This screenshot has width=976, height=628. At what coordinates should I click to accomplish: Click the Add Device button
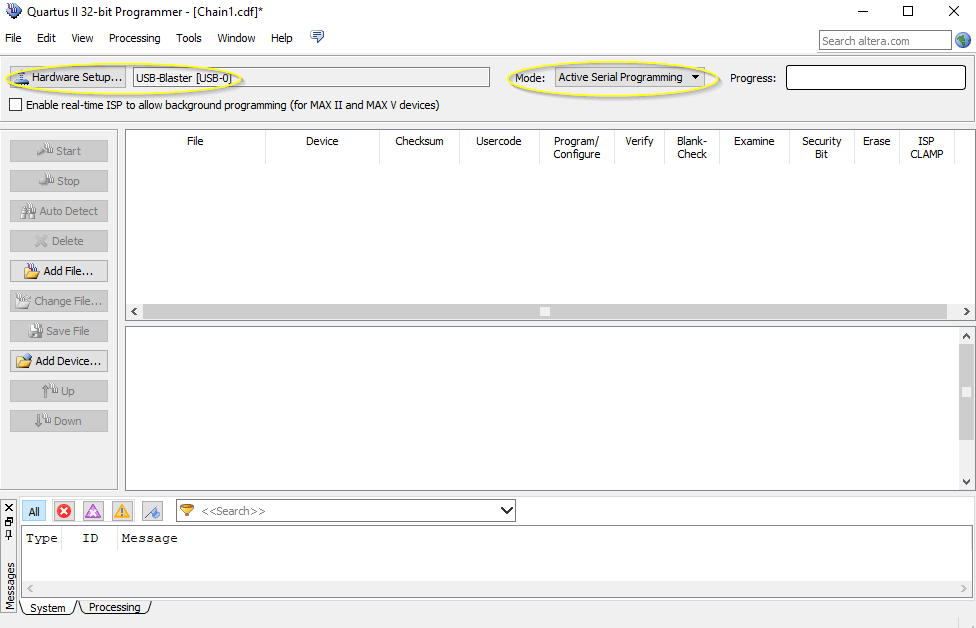point(59,361)
